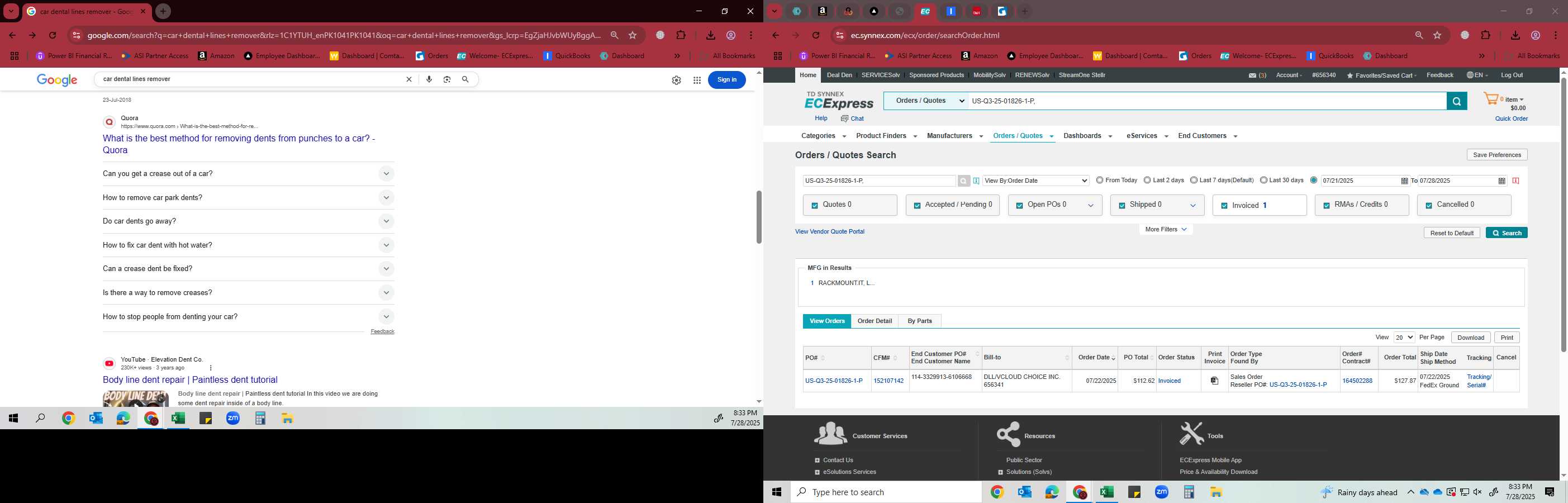Switch to the Order Detail tab
The height and width of the screenshot is (503, 1568).
click(x=875, y=321)
